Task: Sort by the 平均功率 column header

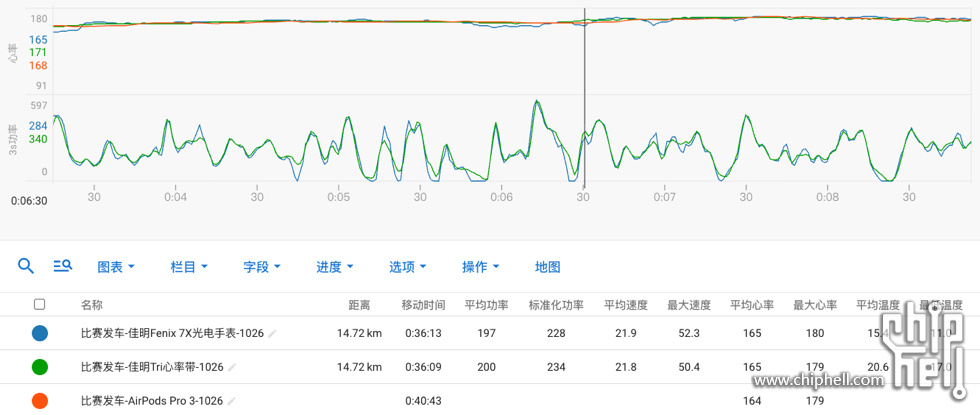Action: [486, 305]
